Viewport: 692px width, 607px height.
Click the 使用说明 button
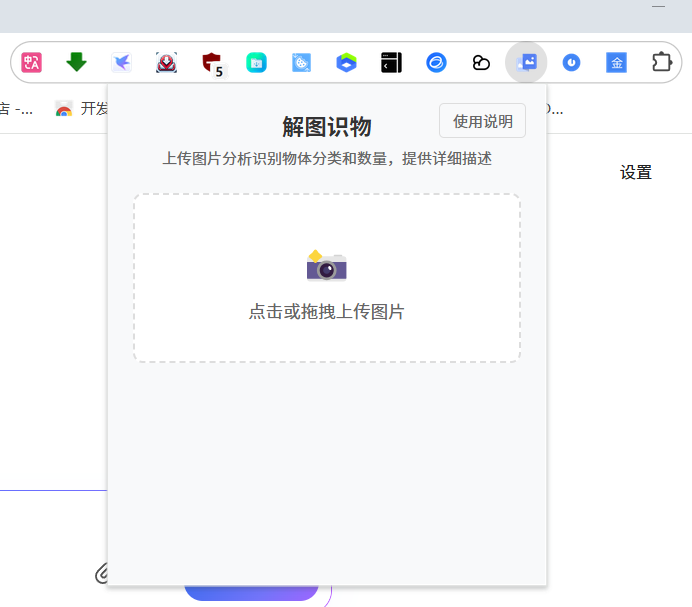point(482,121)
